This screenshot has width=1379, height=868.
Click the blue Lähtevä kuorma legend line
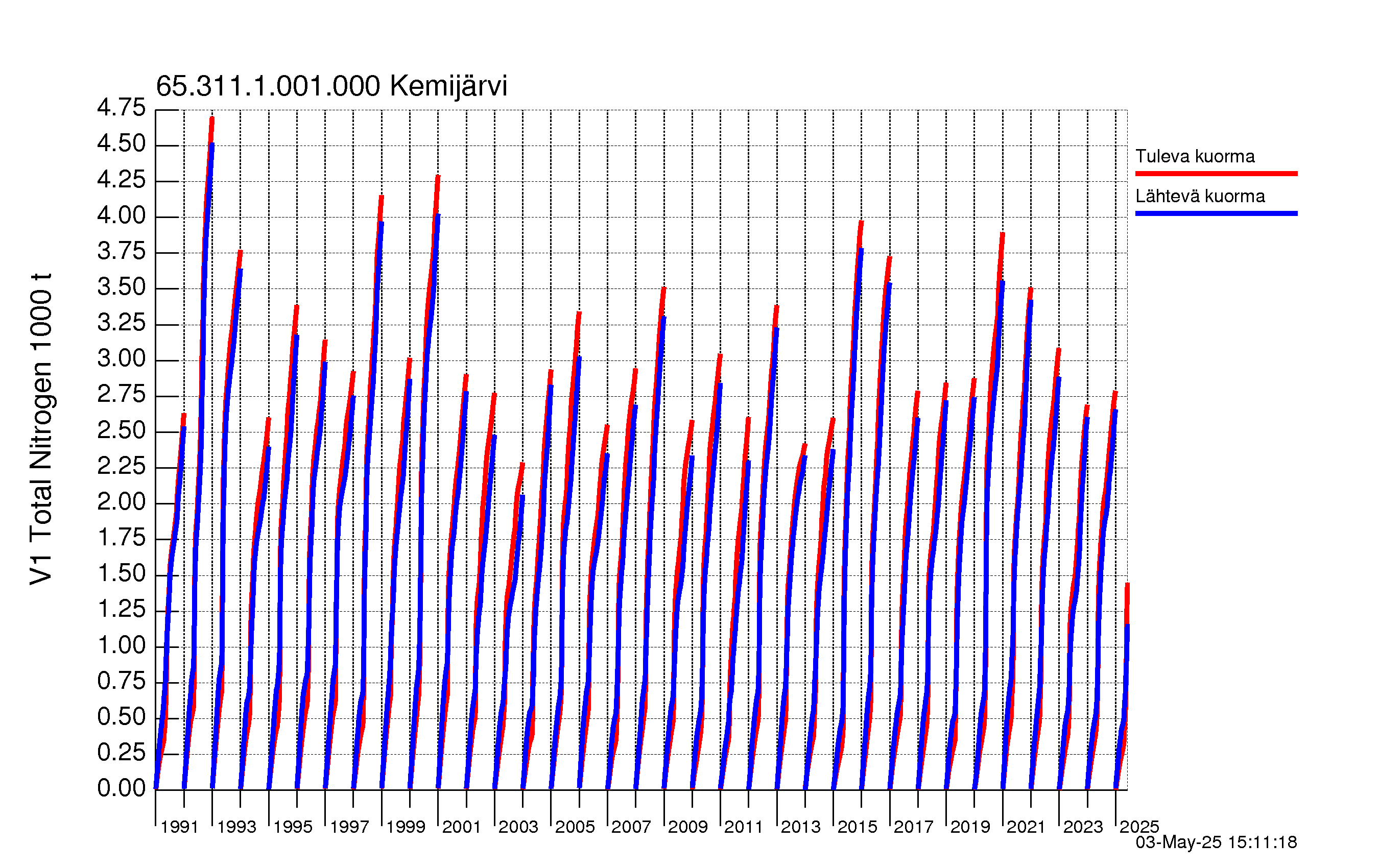pyautogui.click(x=1216, y=213)
